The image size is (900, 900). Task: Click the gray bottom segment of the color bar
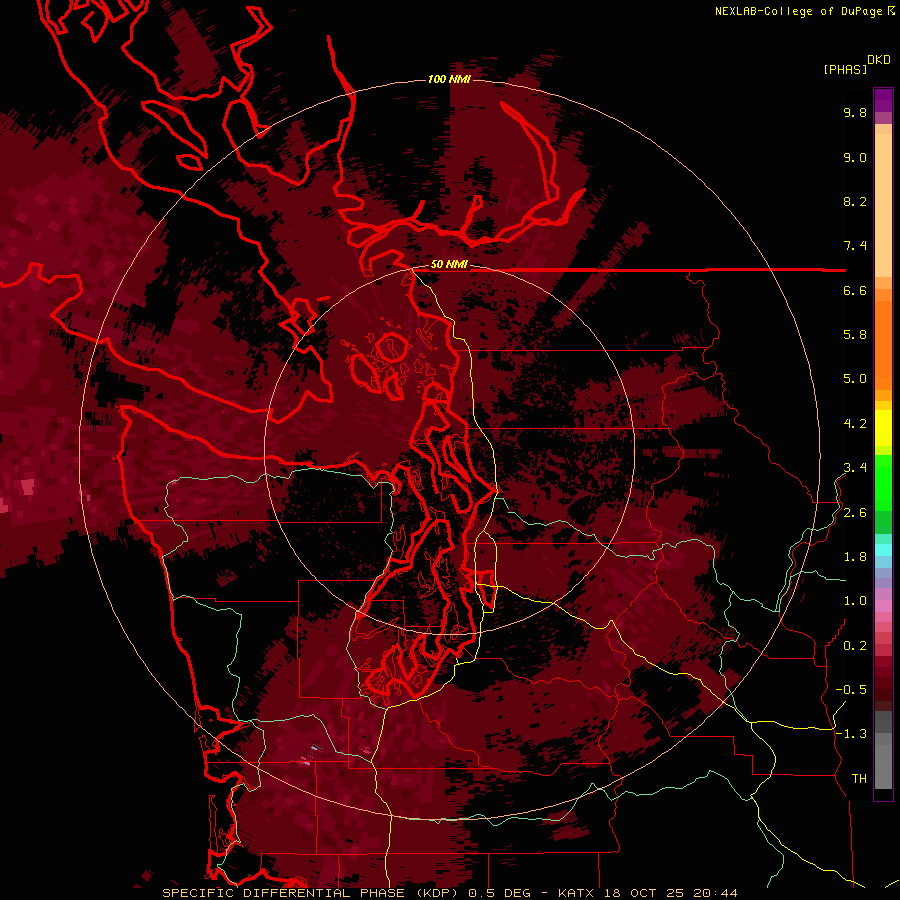883,769
